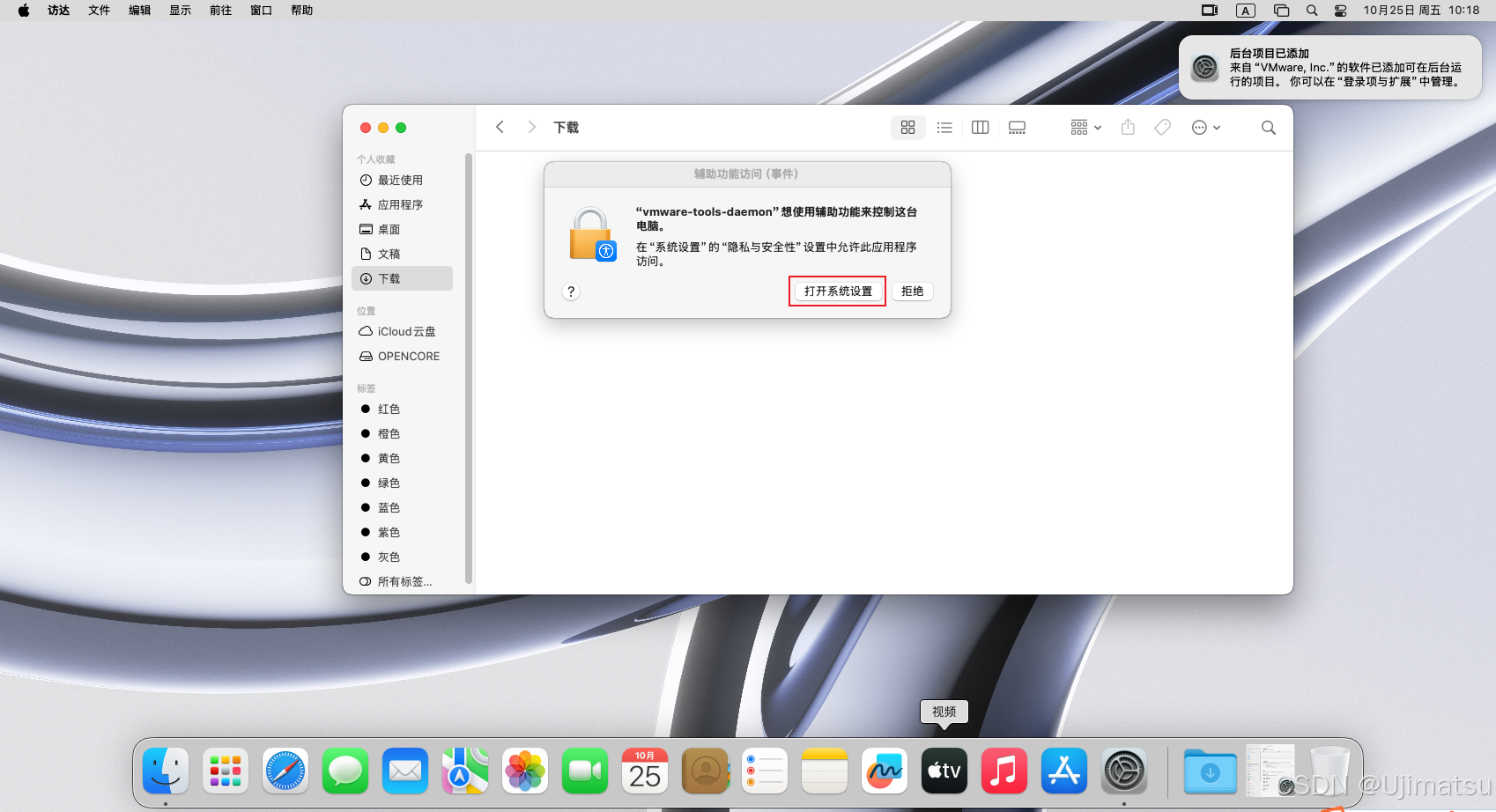Open App Store in Dock
This screenshot has height=812, width=1496.
(x=1064, y=771)
